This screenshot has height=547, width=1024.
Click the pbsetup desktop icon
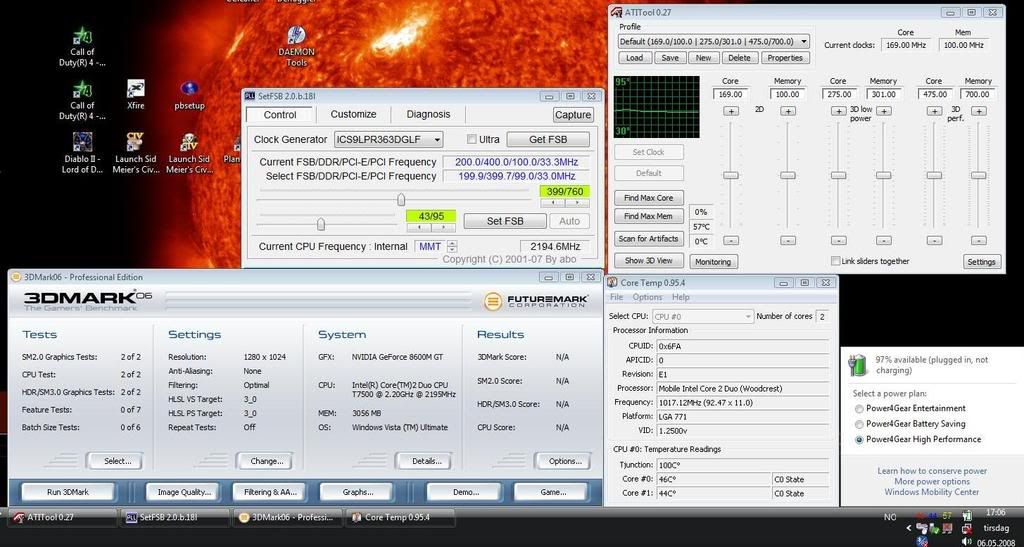click(189, 95)
